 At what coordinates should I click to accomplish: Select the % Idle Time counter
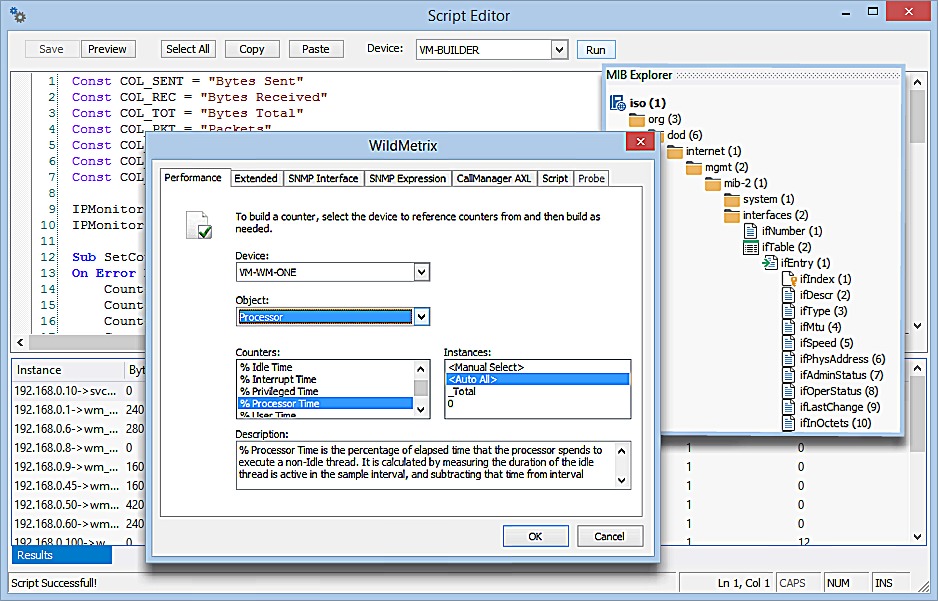(x=325, y=367)
